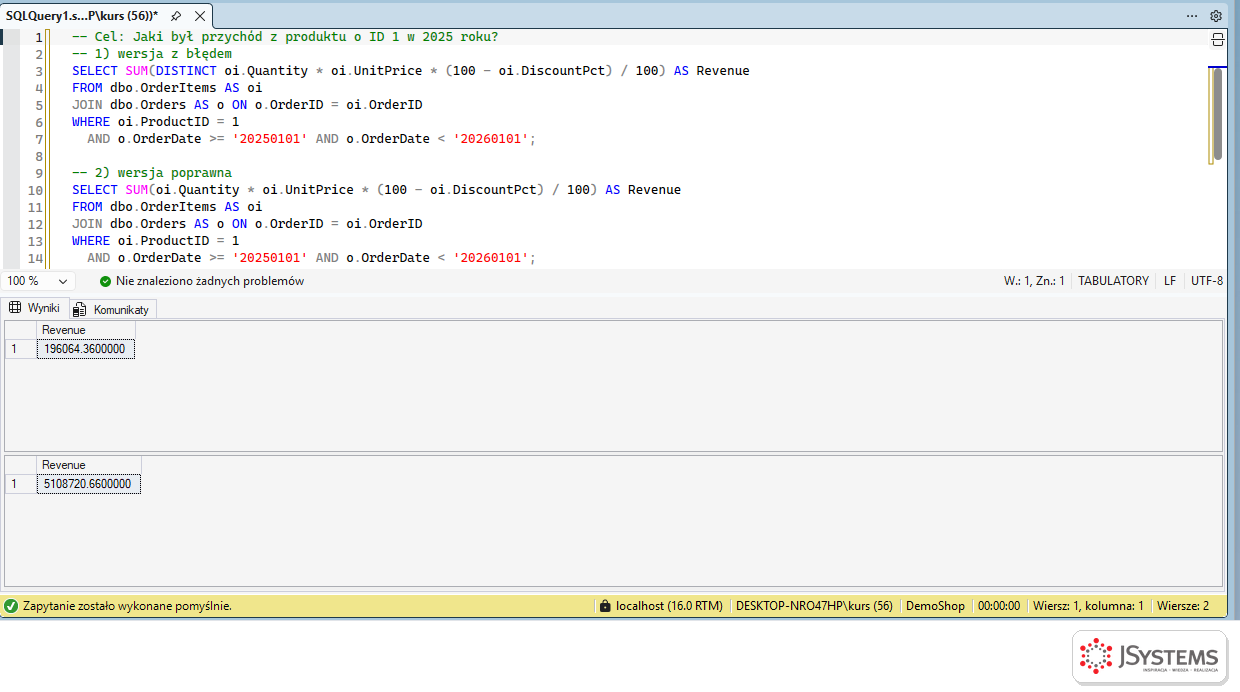The height and width of the screenshot is (692, 1240).
Task: Select the result cell 196064.3600000
Action: click(85, 349)
